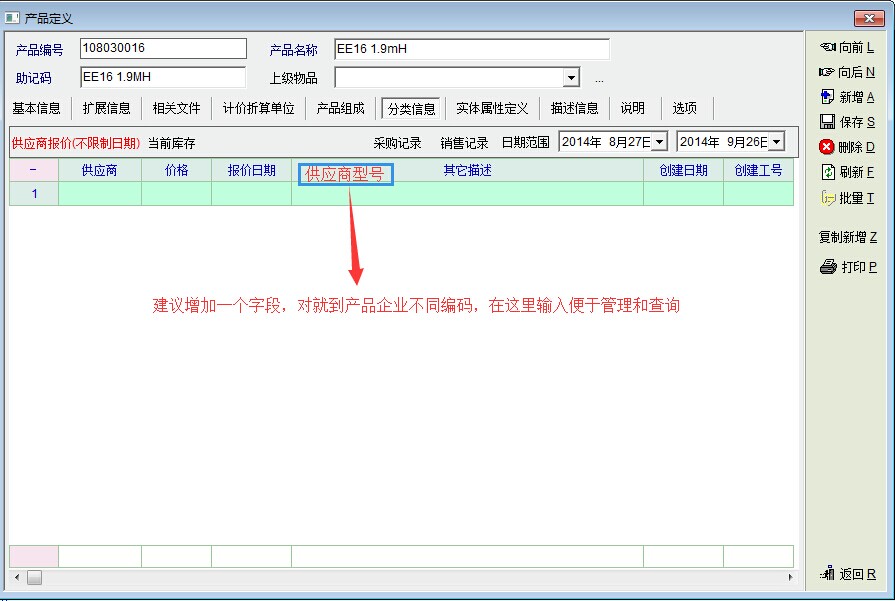The height and width of the screenshot is (601, 895).
Task: Switch to the 基本信息 tab
Action: [37, 108]
